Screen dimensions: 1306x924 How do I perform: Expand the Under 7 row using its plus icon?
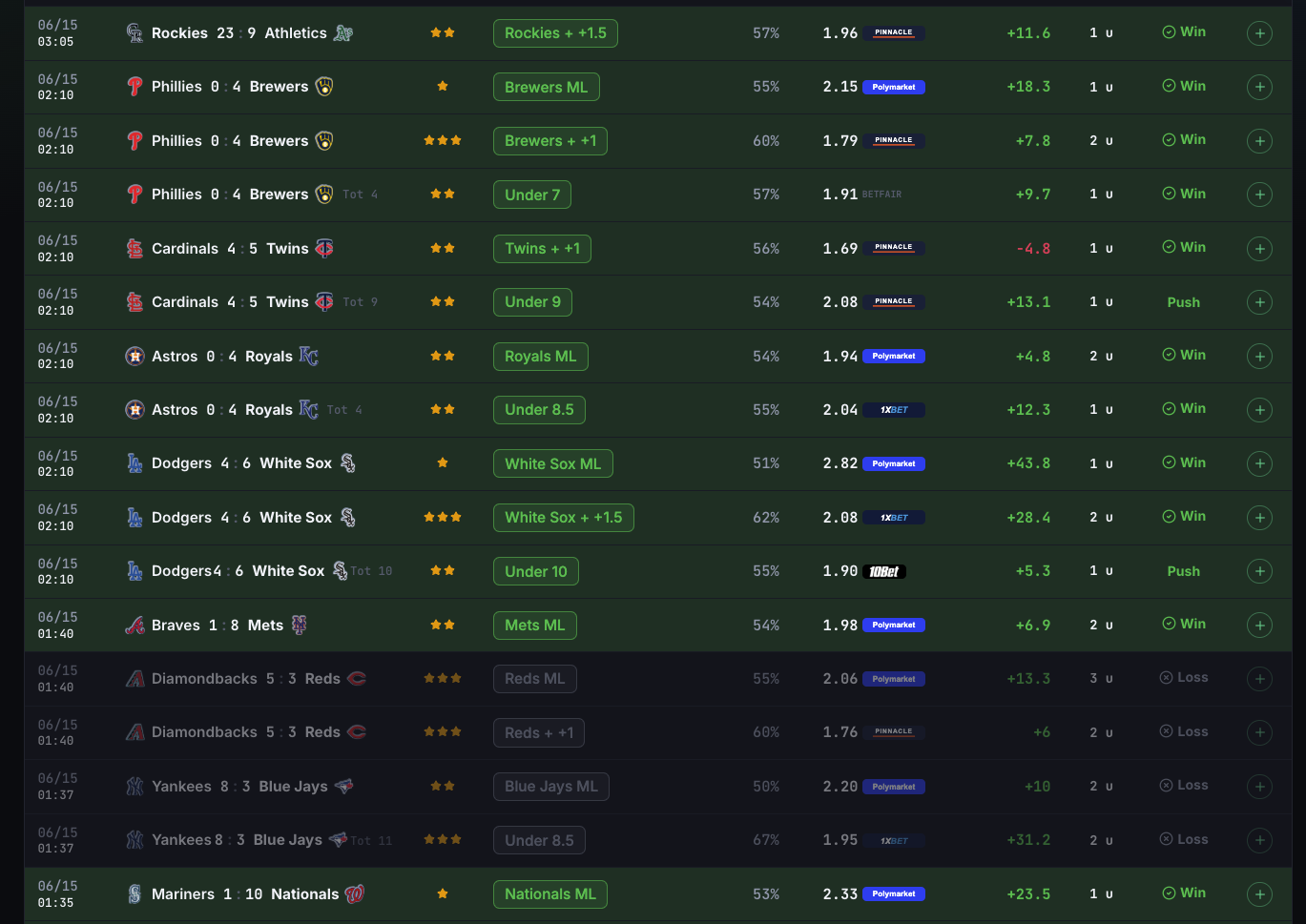tap(1259, 195)
